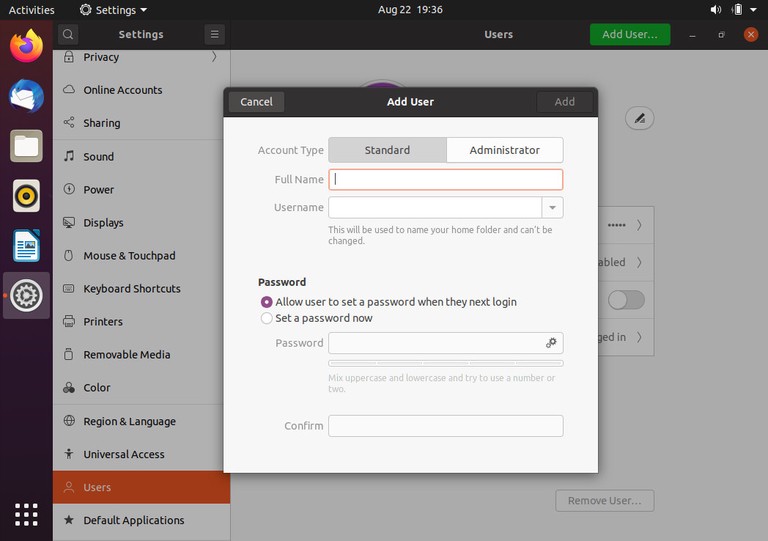Click the search icon in Settings header
Viewport: 768px width, 541px height.
click(68, 34)
